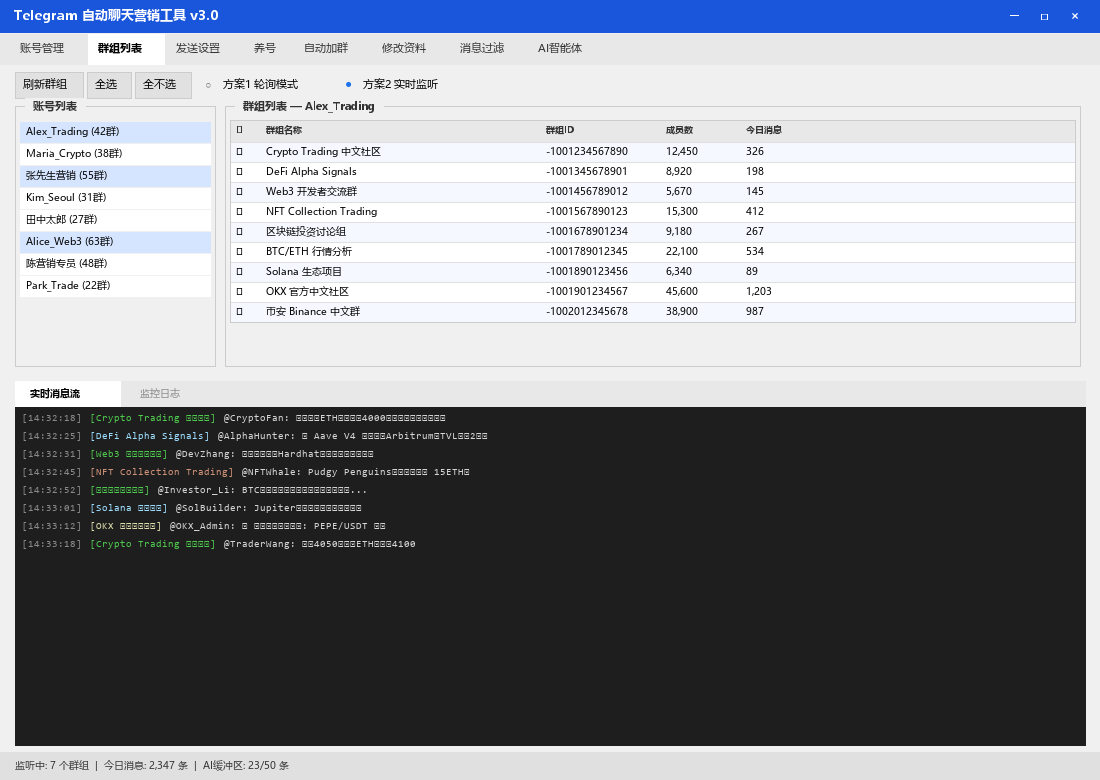Viewport: 1100px width, 780px height.
Task: Sort by the 成员数 column header
Action: [x=680, y=130]
